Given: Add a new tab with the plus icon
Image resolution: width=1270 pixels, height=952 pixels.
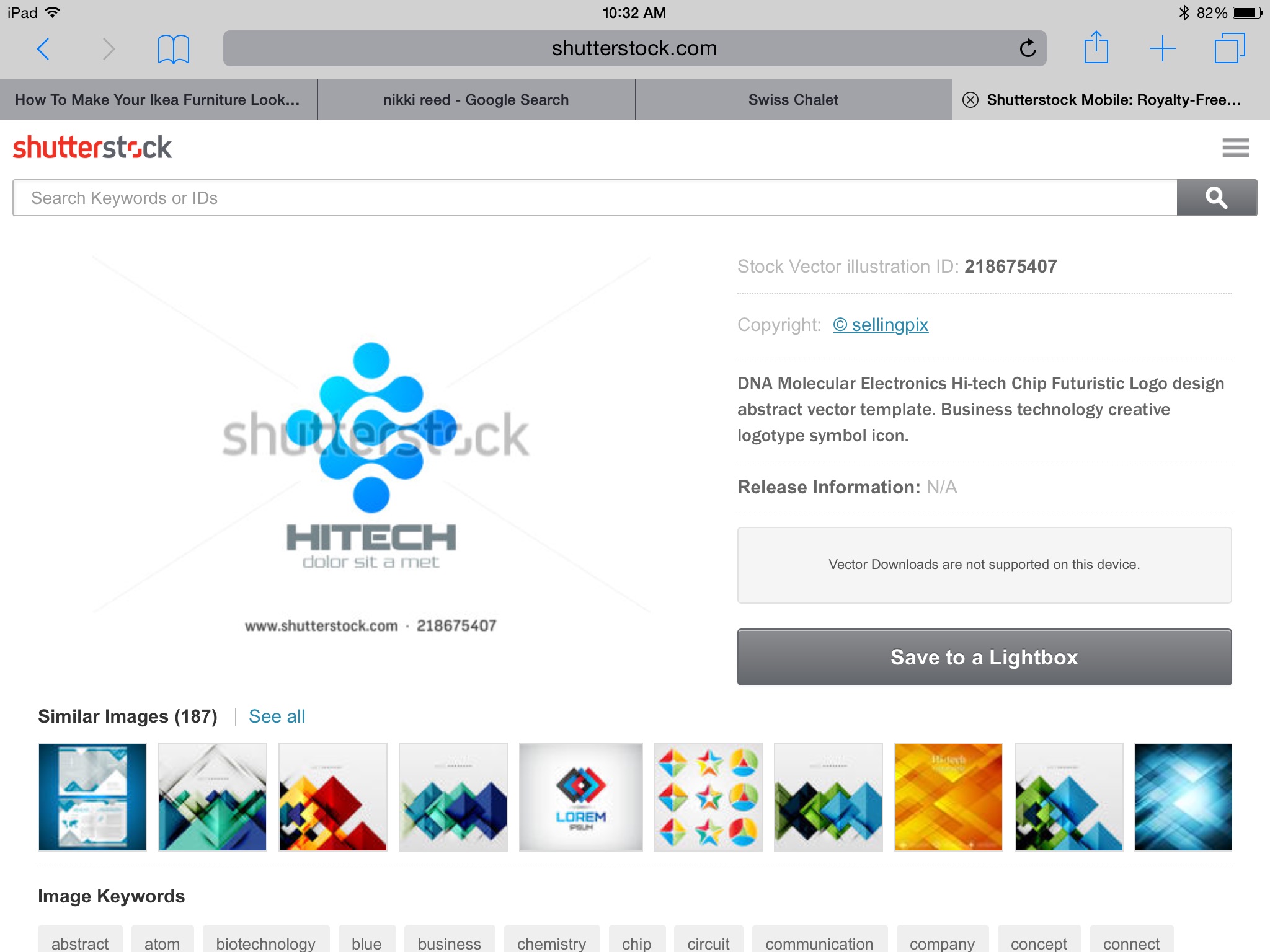Looking at the screenshot, I should point(1162,48).
